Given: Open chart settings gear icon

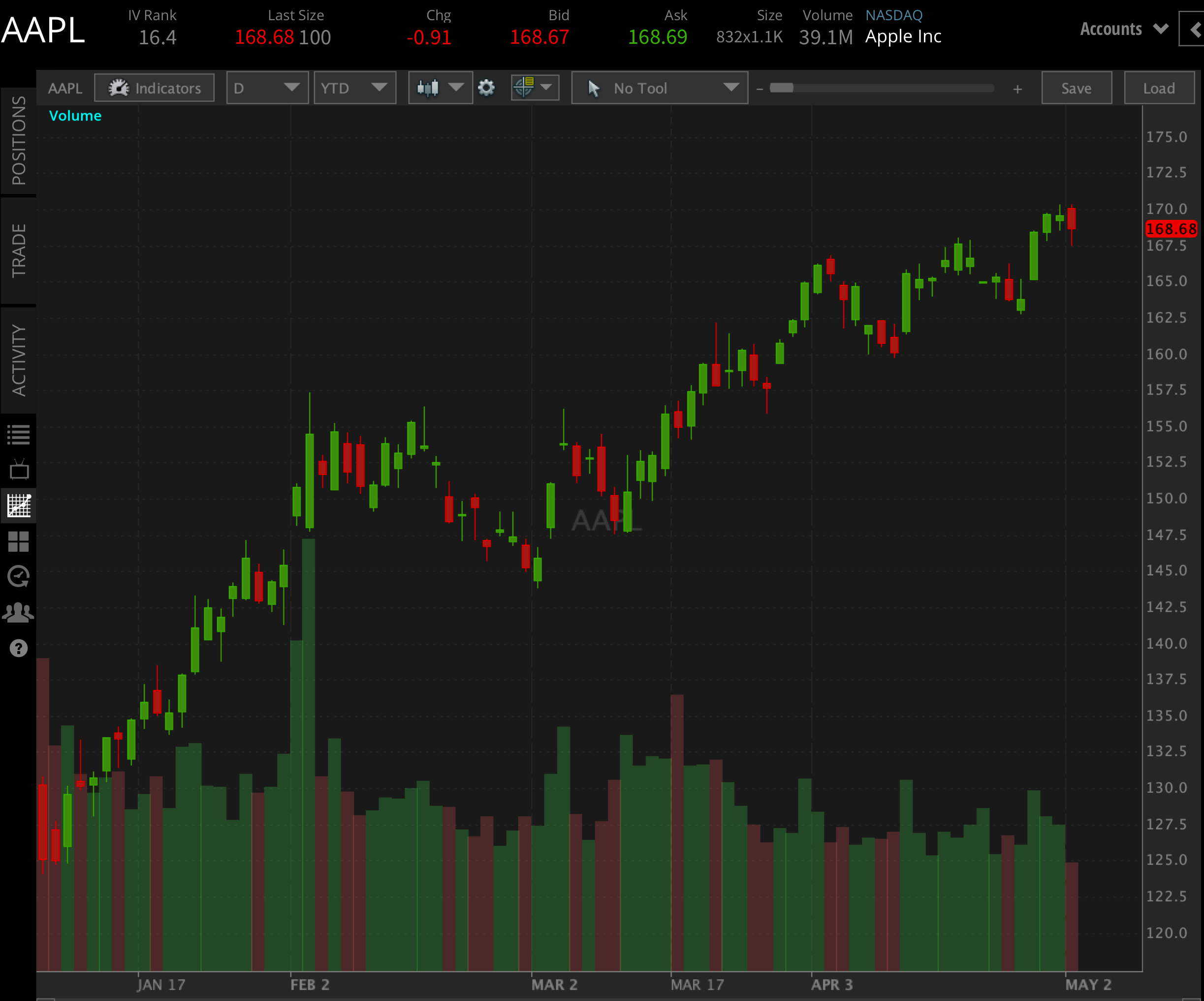Looking at the screenshot, I should pyautogui.click(x=486, y=88).
